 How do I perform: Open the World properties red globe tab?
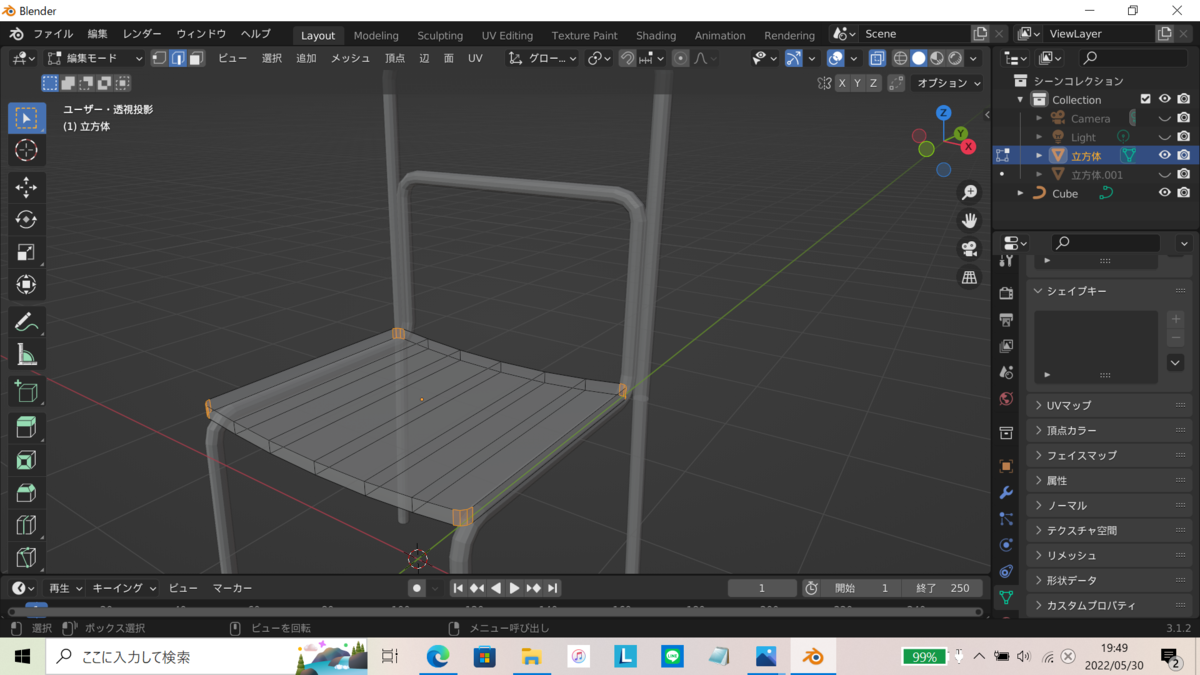click(x=1006, y=398)
